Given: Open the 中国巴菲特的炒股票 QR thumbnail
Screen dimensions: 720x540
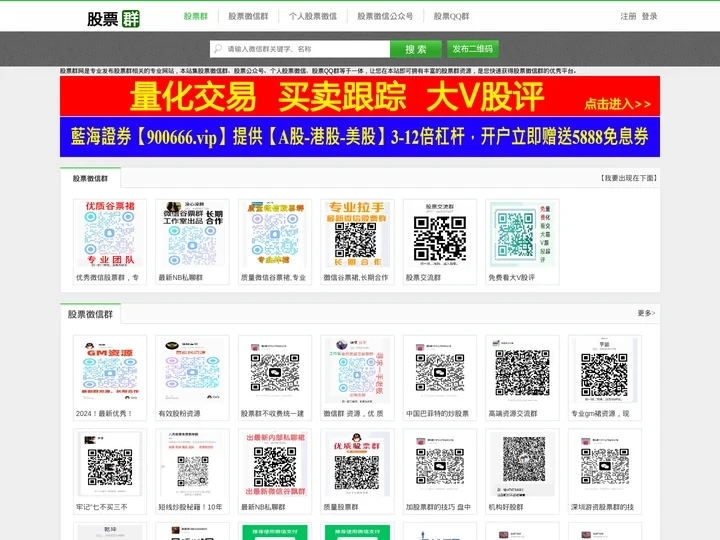Looking at the screenshot, I should [x=439, y=370].
